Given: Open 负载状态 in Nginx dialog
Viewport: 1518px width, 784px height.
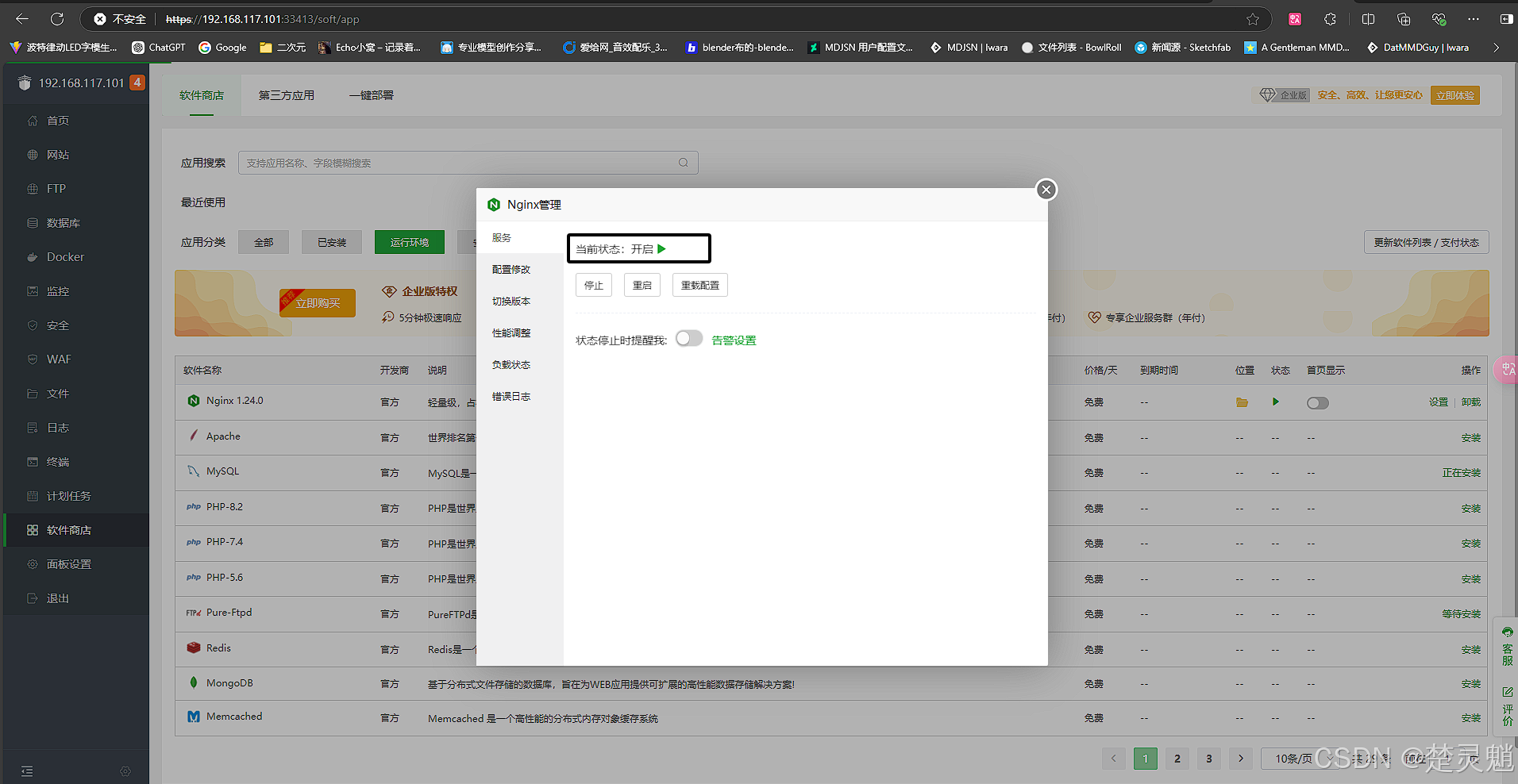Looking at the screenshot, I should pos(511,365).
